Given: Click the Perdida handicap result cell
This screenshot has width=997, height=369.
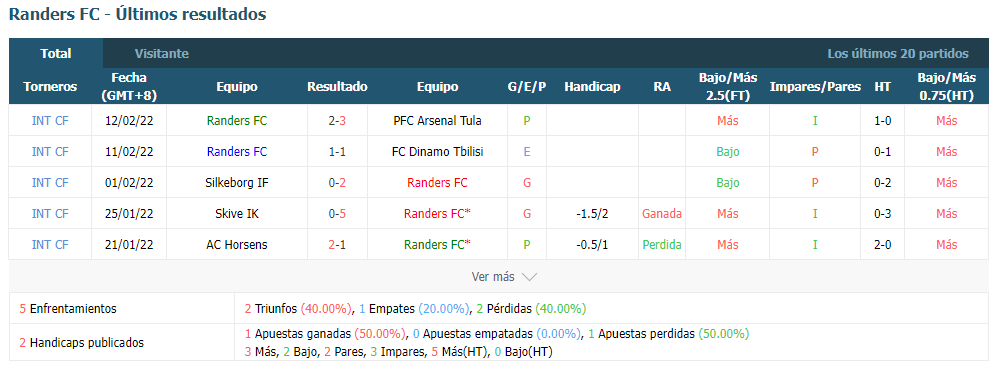Looking at the screenshot, I should pyautogui.click(x=662, y=244).
